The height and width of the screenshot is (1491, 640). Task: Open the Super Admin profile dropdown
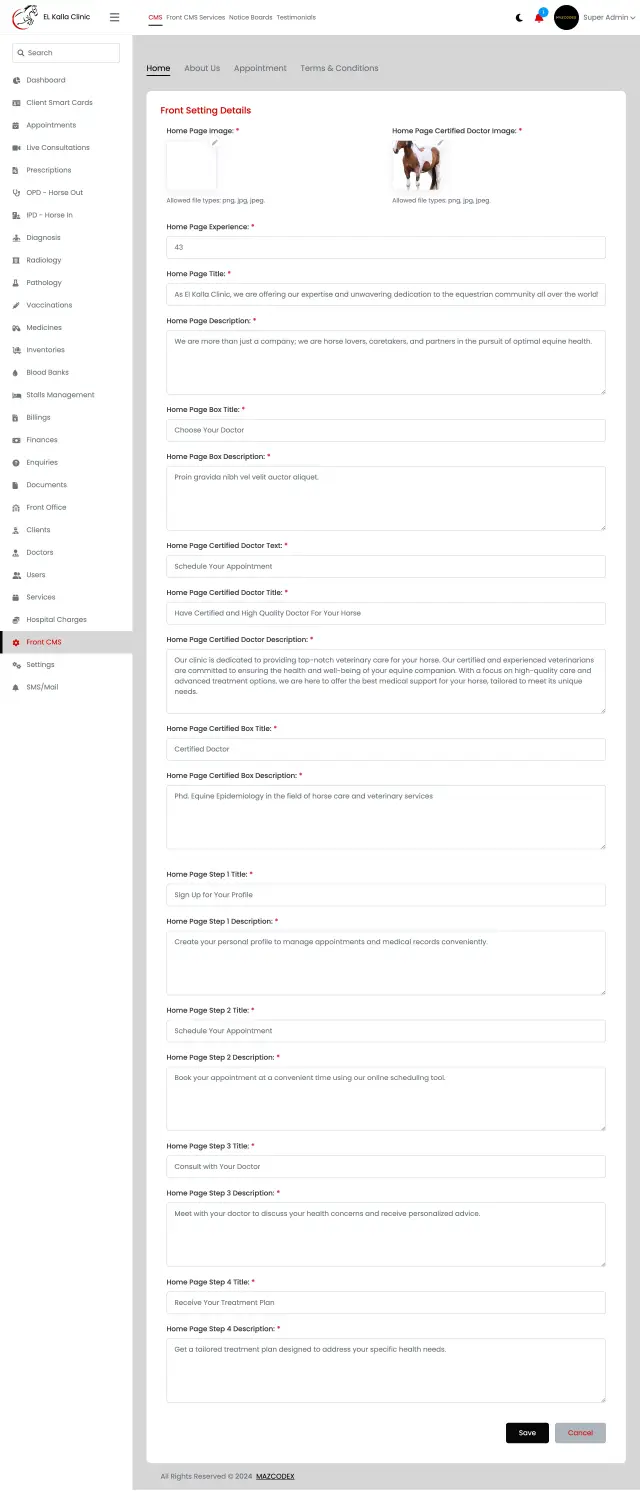click(x=607, y=17)
